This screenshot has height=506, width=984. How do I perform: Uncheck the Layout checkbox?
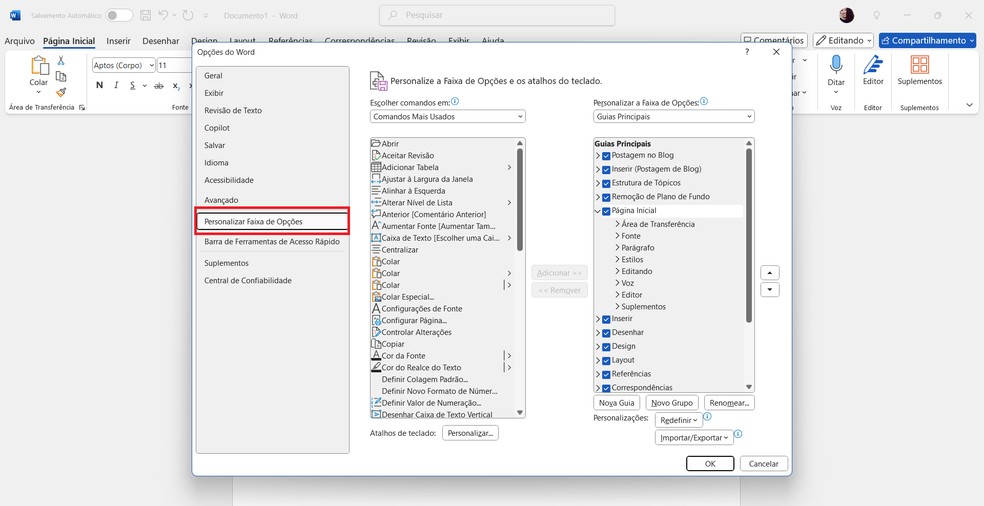606,360
